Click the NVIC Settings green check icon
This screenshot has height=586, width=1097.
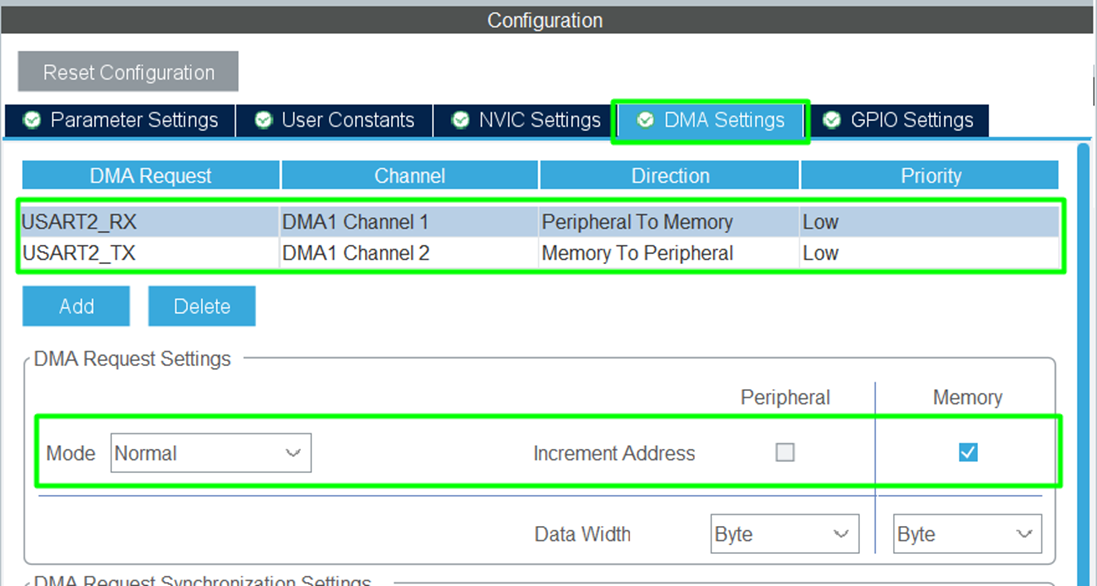point(461,120)
